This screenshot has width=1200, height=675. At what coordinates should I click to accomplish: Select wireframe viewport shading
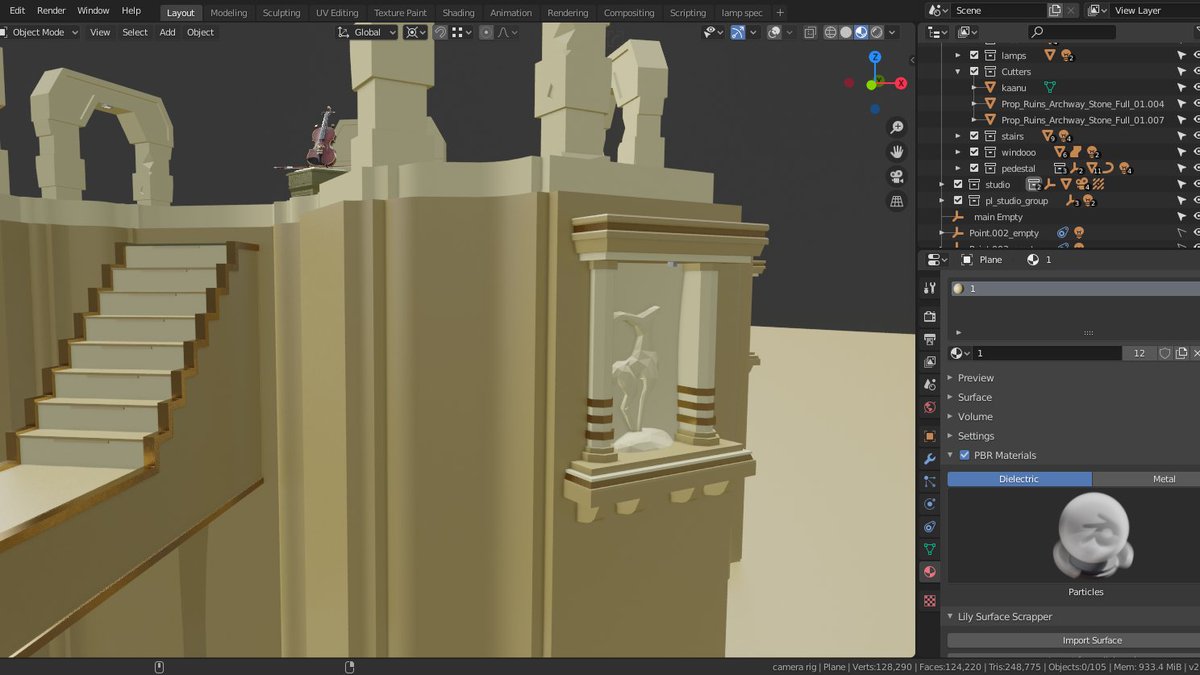tap(830, 32)
